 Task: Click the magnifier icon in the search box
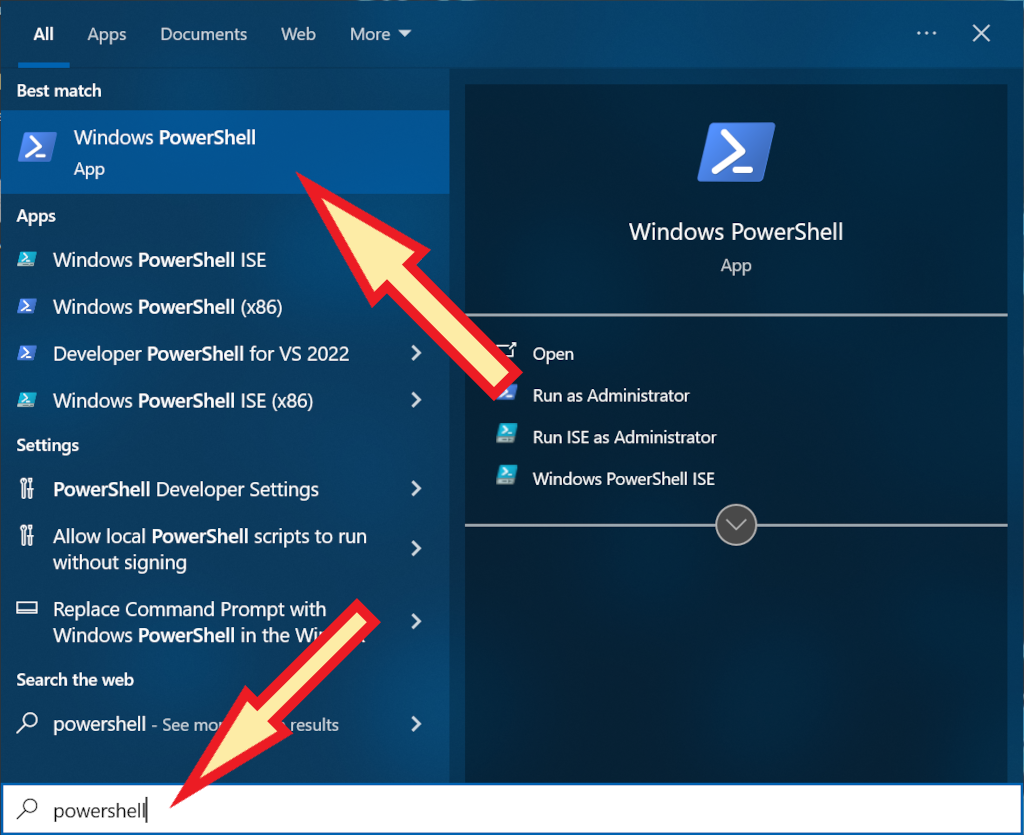point(27,809)
